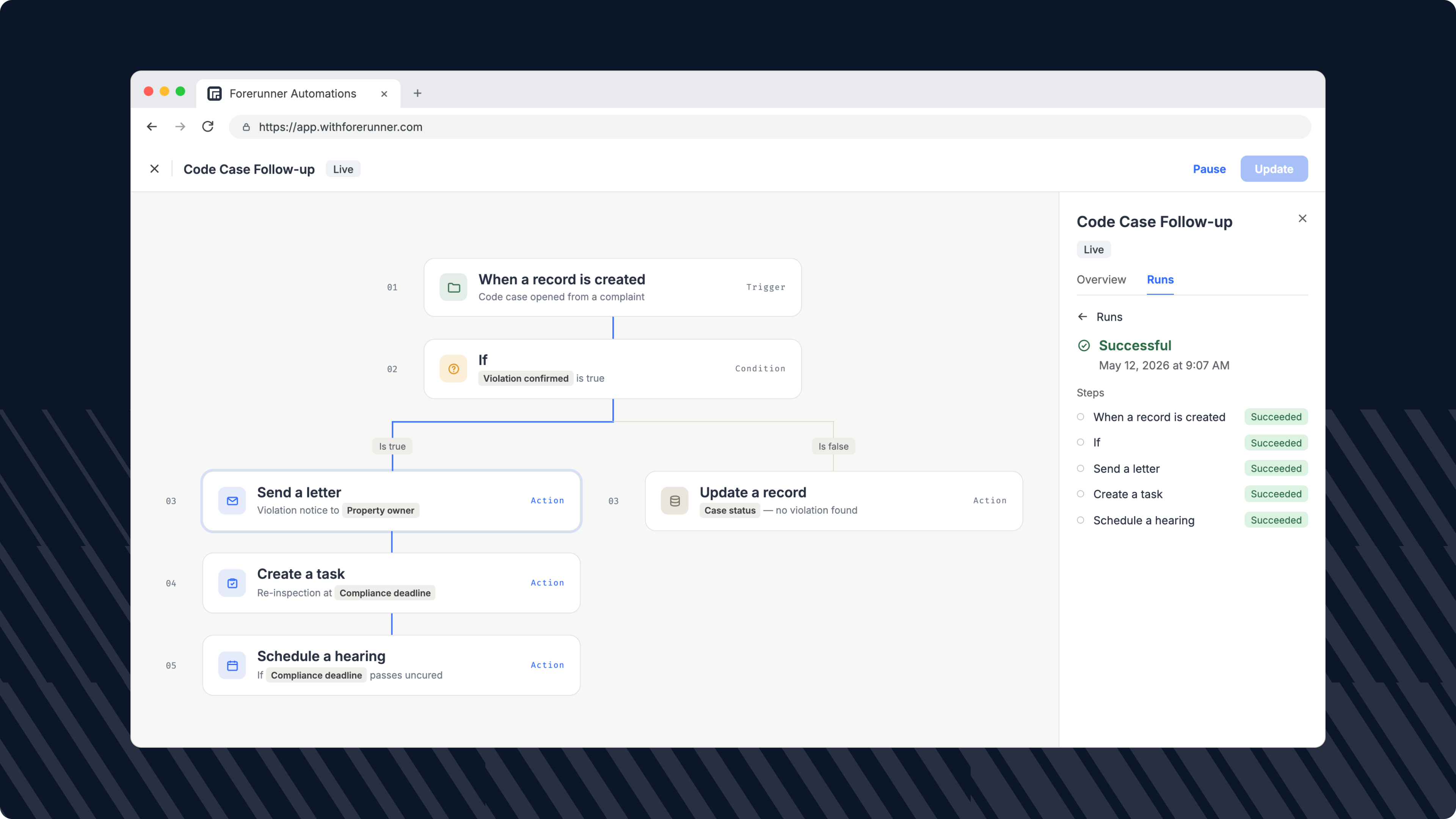Click Succeeded badge for When a record is created
Image resolution: width=1456 pixels, height=819 pixels.
click(x=1276, y=417)
